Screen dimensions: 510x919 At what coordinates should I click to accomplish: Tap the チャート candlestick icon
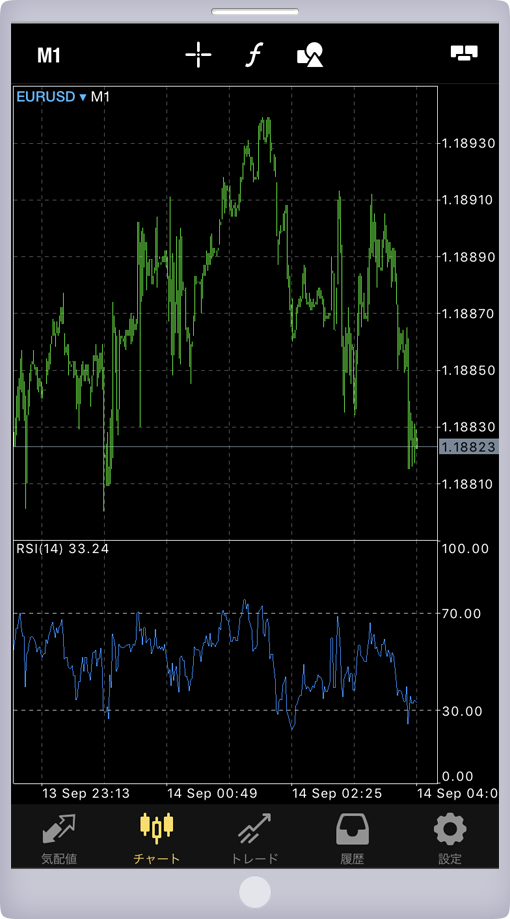[157, 828]
